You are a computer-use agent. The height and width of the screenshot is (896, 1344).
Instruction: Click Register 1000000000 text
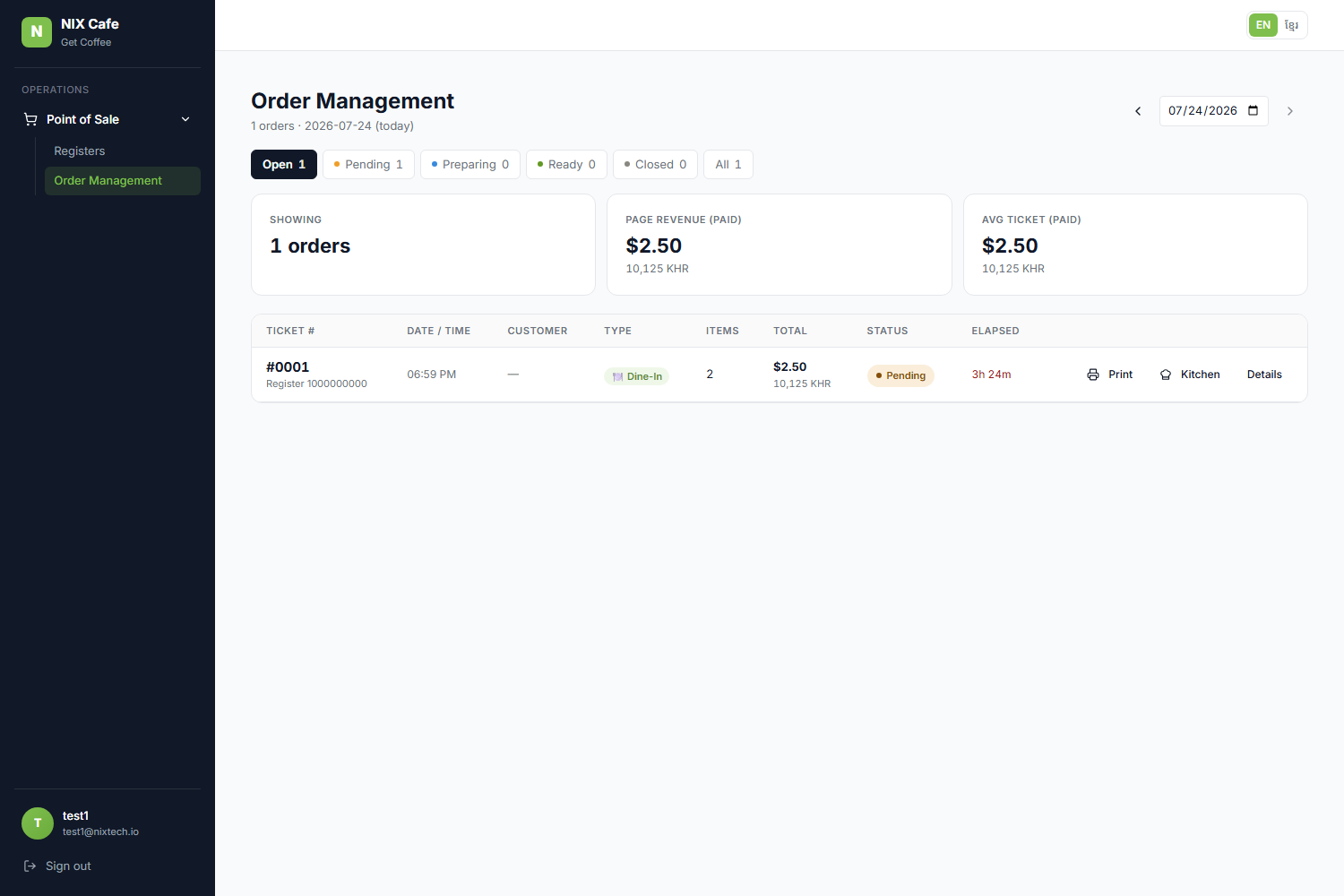(x=316, y=383)
